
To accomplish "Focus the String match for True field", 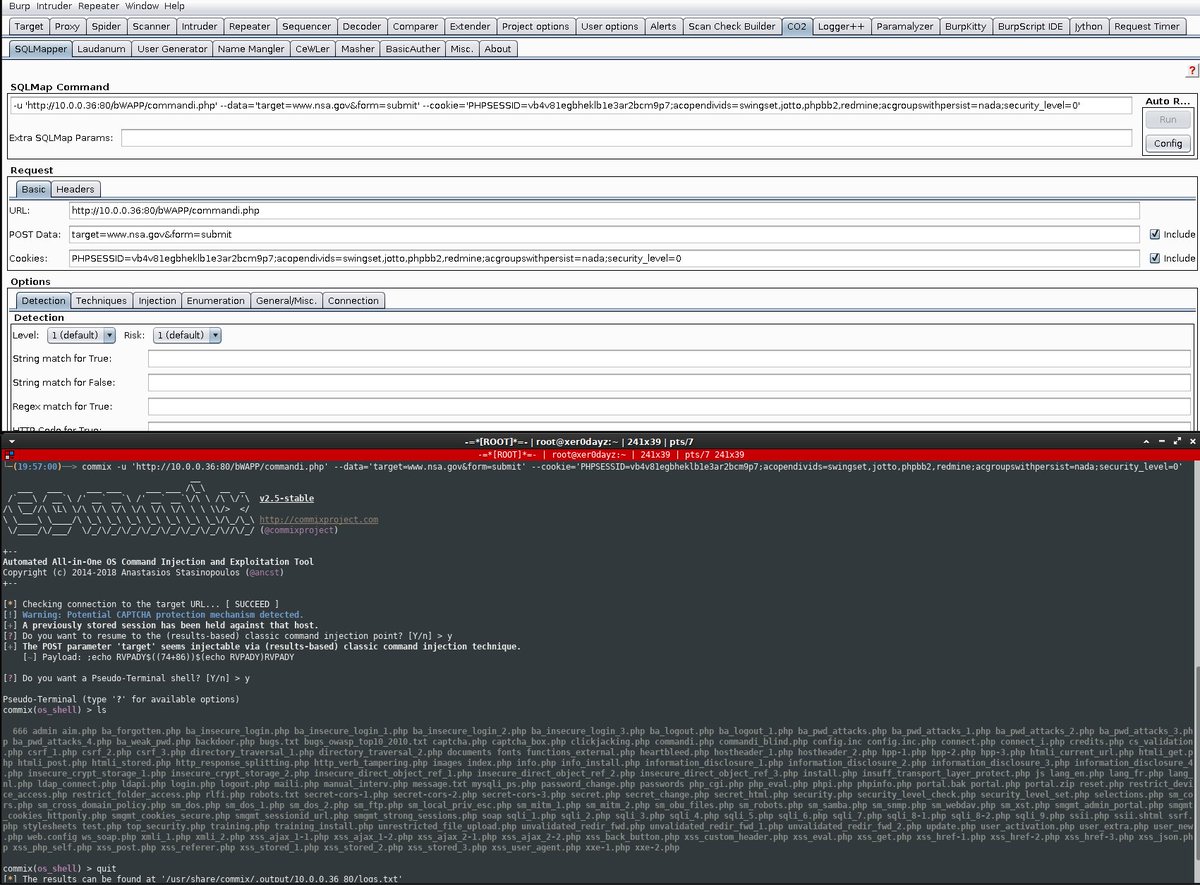I will [x=669, y=359].
